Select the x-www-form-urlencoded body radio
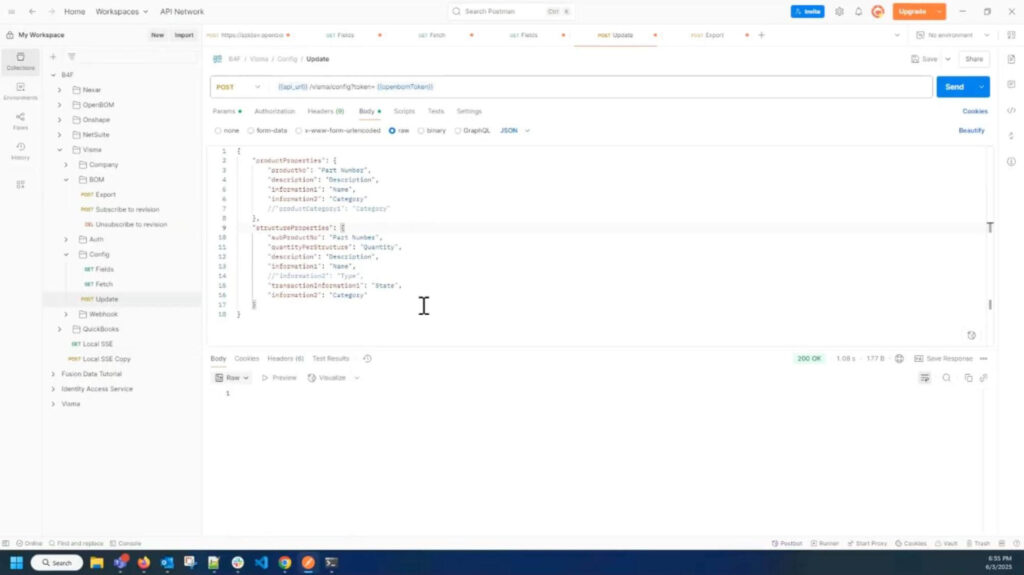The width and height of the screenshot is (1024, 575). point(298,131)
